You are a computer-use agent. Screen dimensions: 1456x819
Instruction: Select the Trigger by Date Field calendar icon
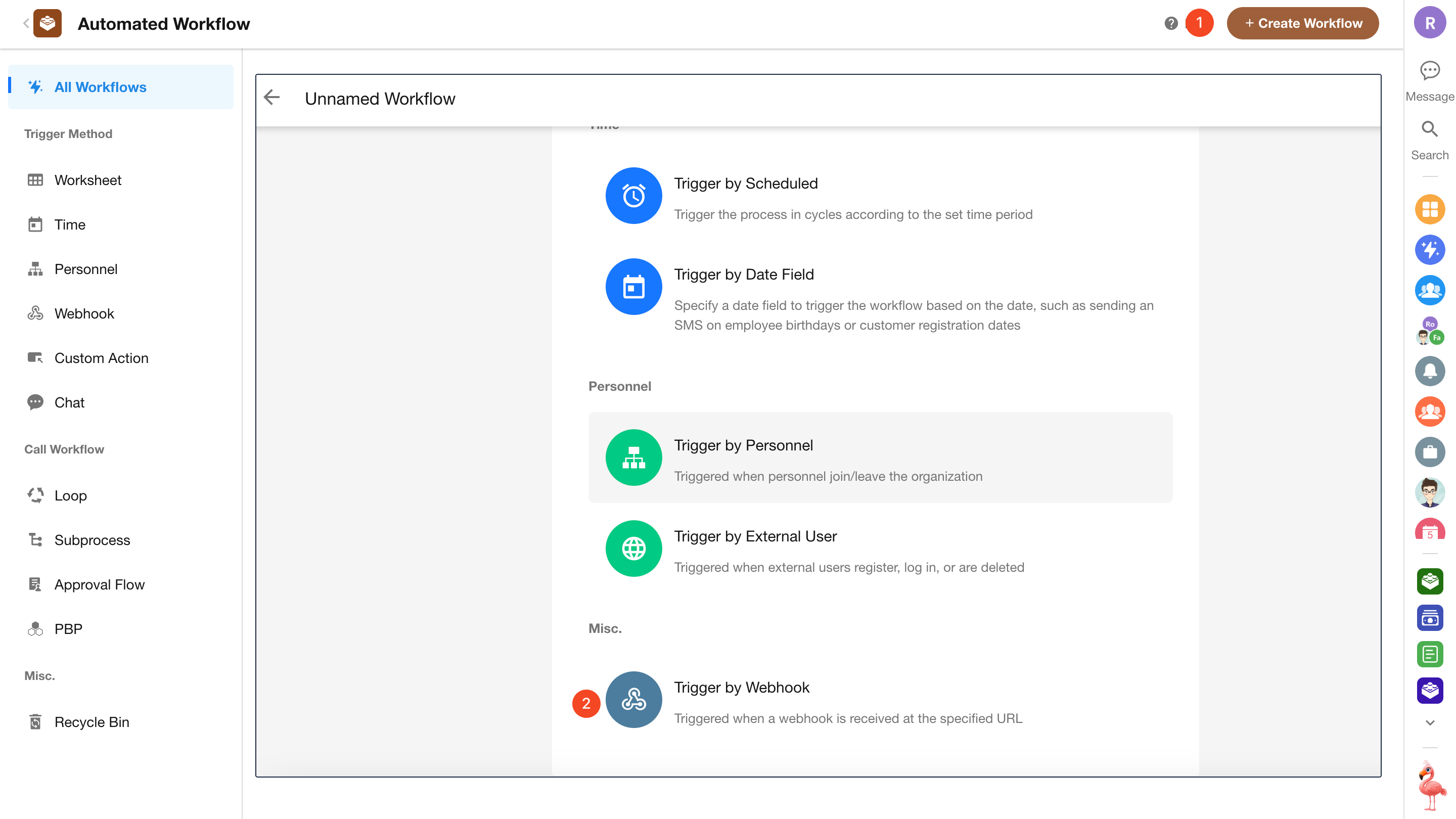(633, 287)
